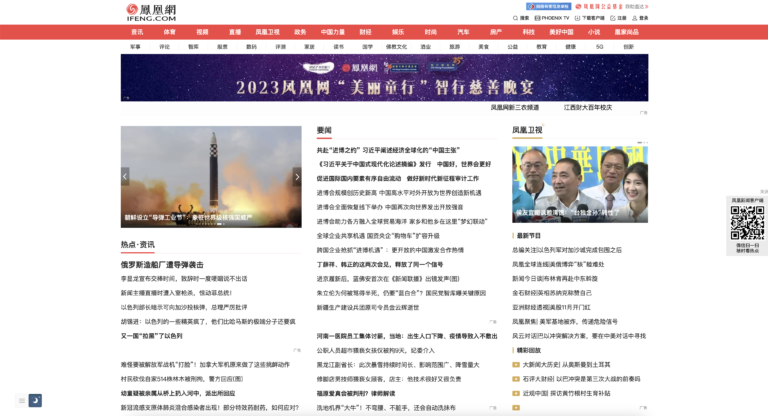Open the 娱乐 nav tab

(x=398, y=32)
